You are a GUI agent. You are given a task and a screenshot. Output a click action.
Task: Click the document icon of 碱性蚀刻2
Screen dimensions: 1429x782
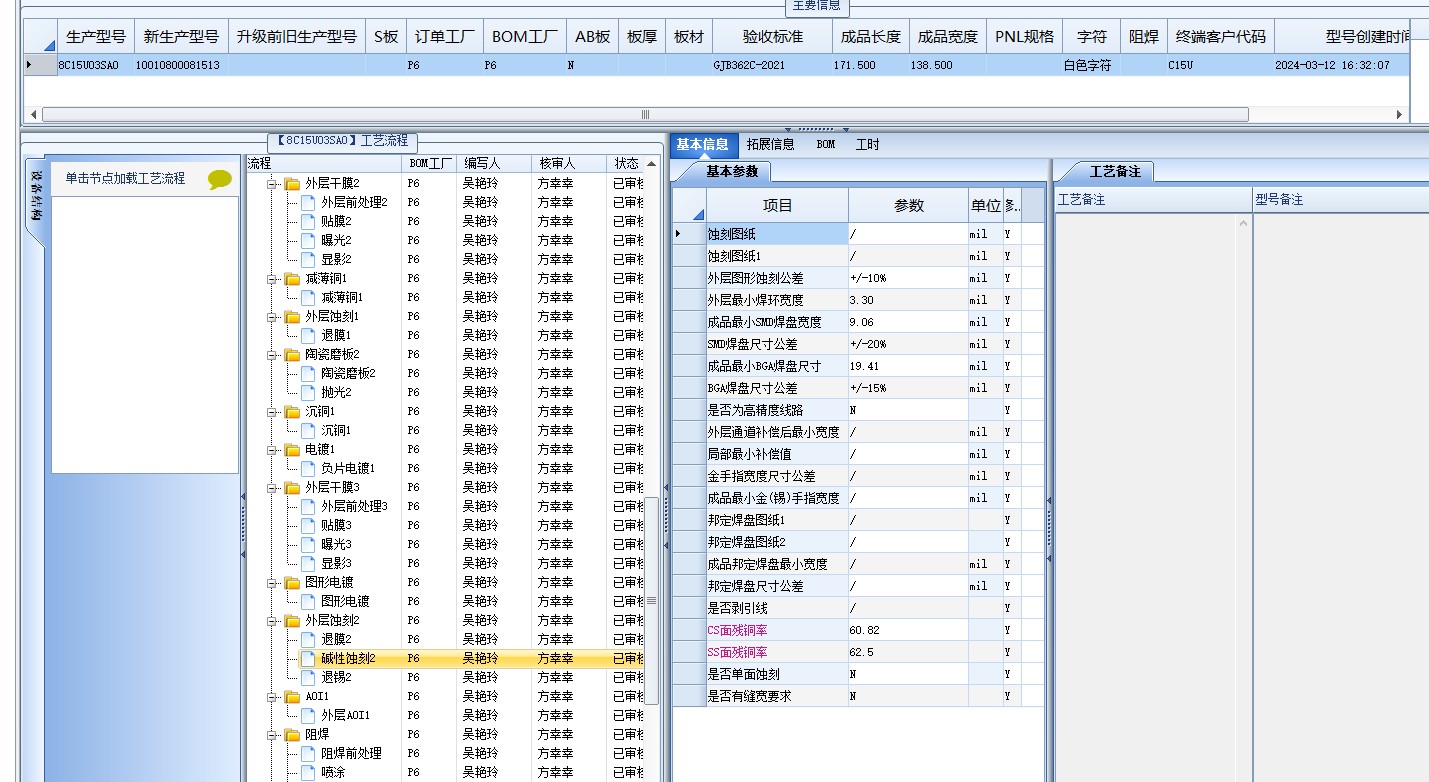(308, 659)
